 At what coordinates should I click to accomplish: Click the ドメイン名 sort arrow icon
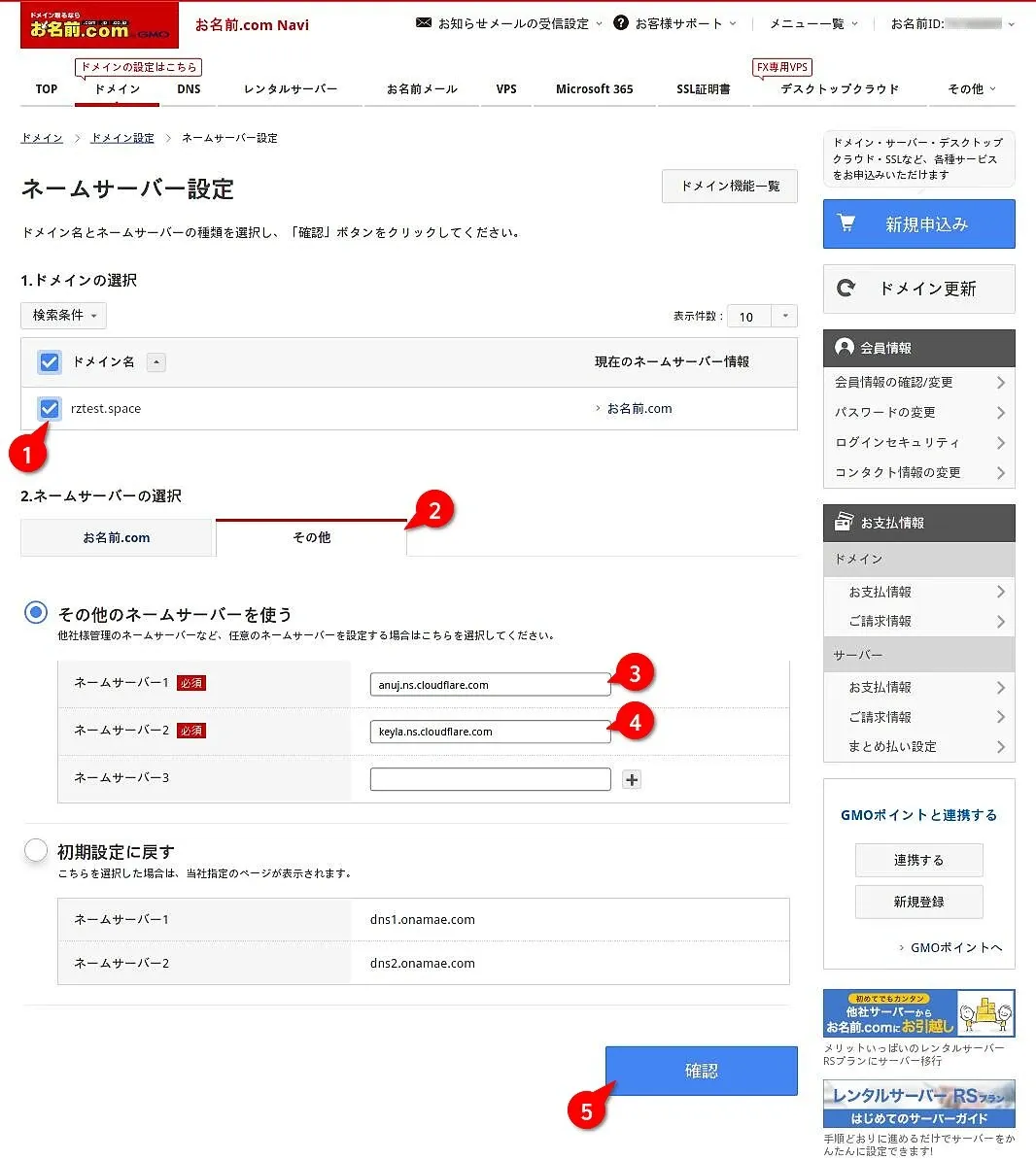(156, 362)
